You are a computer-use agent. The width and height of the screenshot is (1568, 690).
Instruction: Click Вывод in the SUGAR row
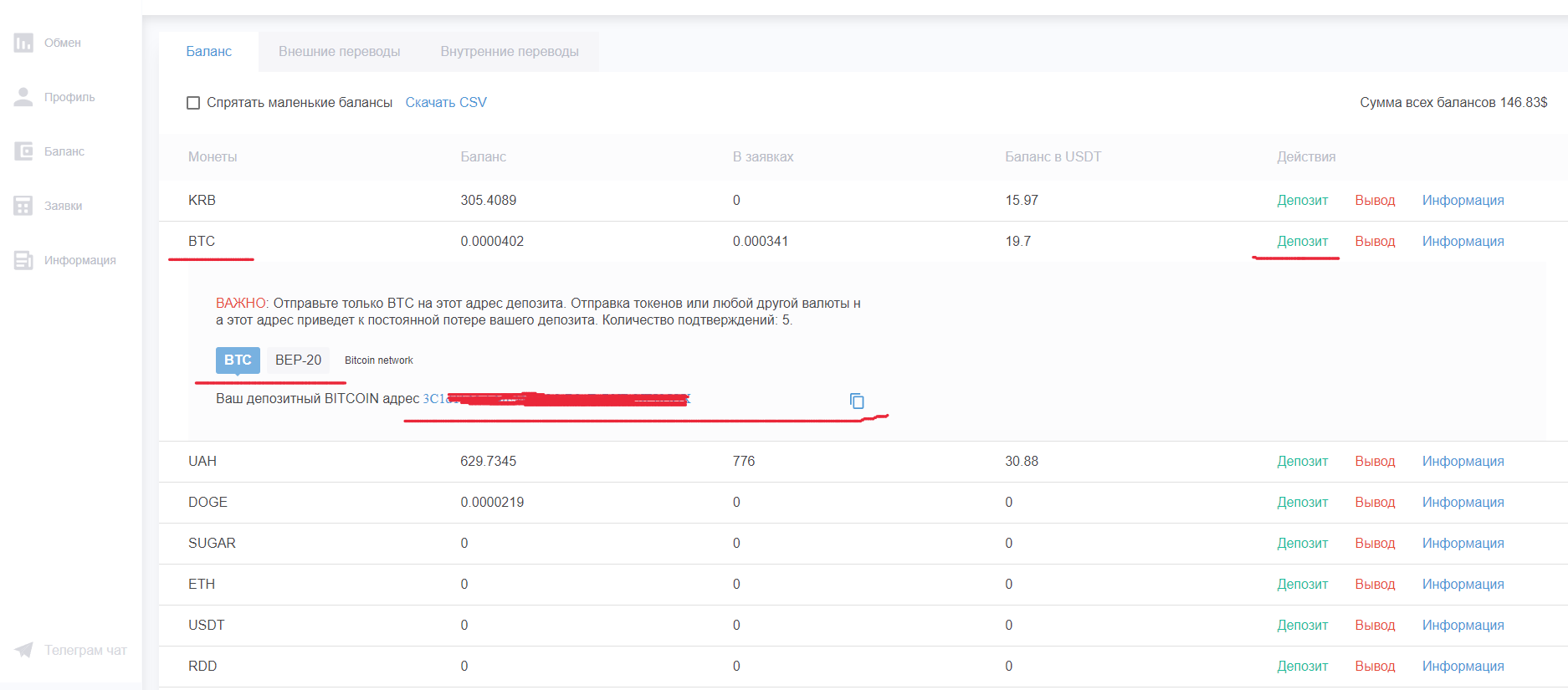point(1375,544)
